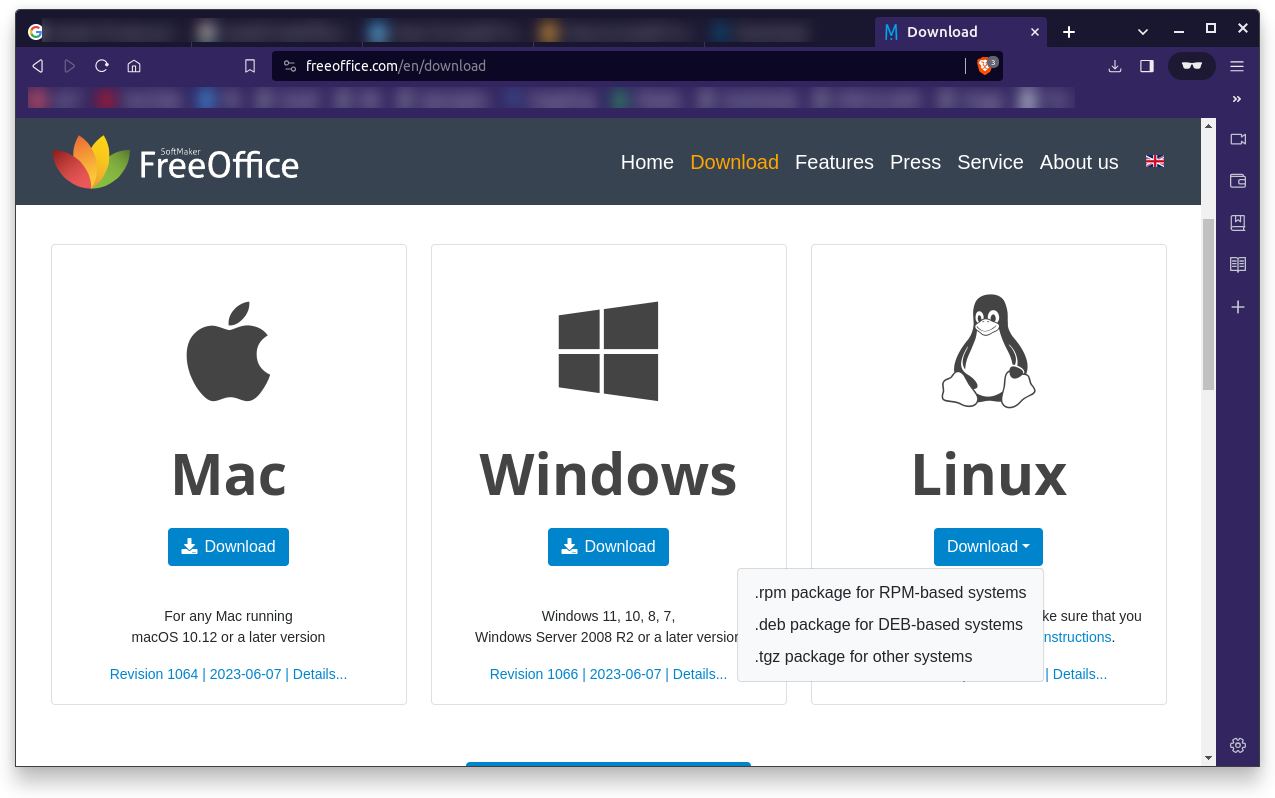1275x798 pixels.
Task: Click the Brave Shields icon in the address bar
Action: point(985,66)
